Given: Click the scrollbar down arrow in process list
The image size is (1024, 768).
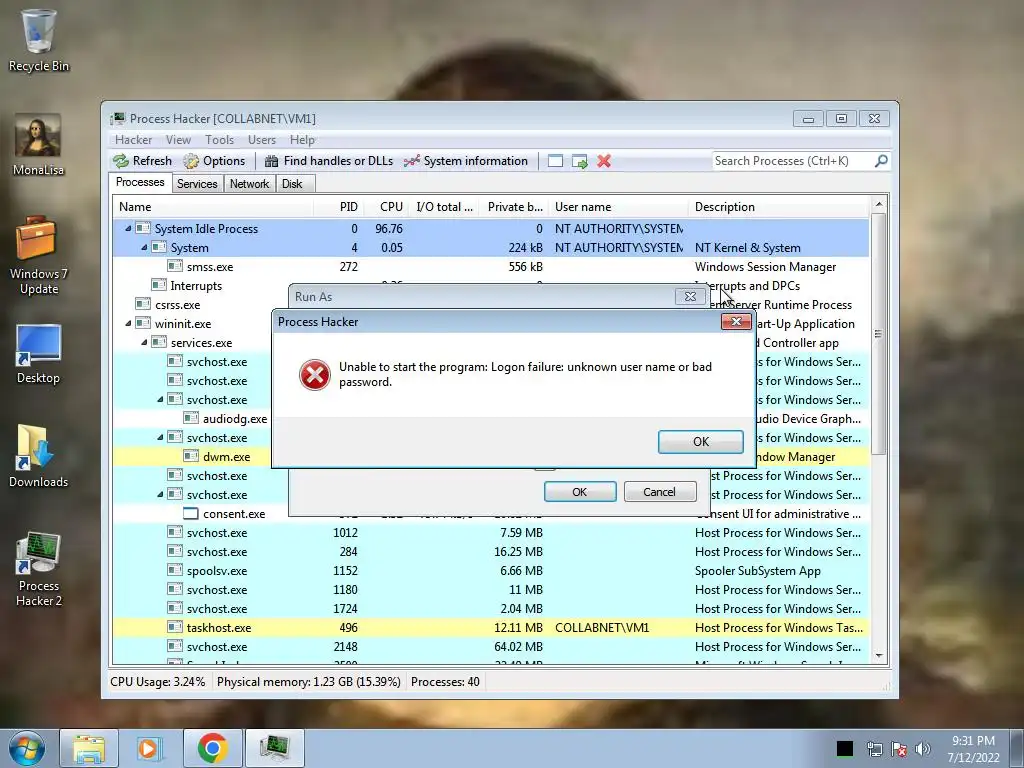Looking at the screenshot, I should (878, 655).
